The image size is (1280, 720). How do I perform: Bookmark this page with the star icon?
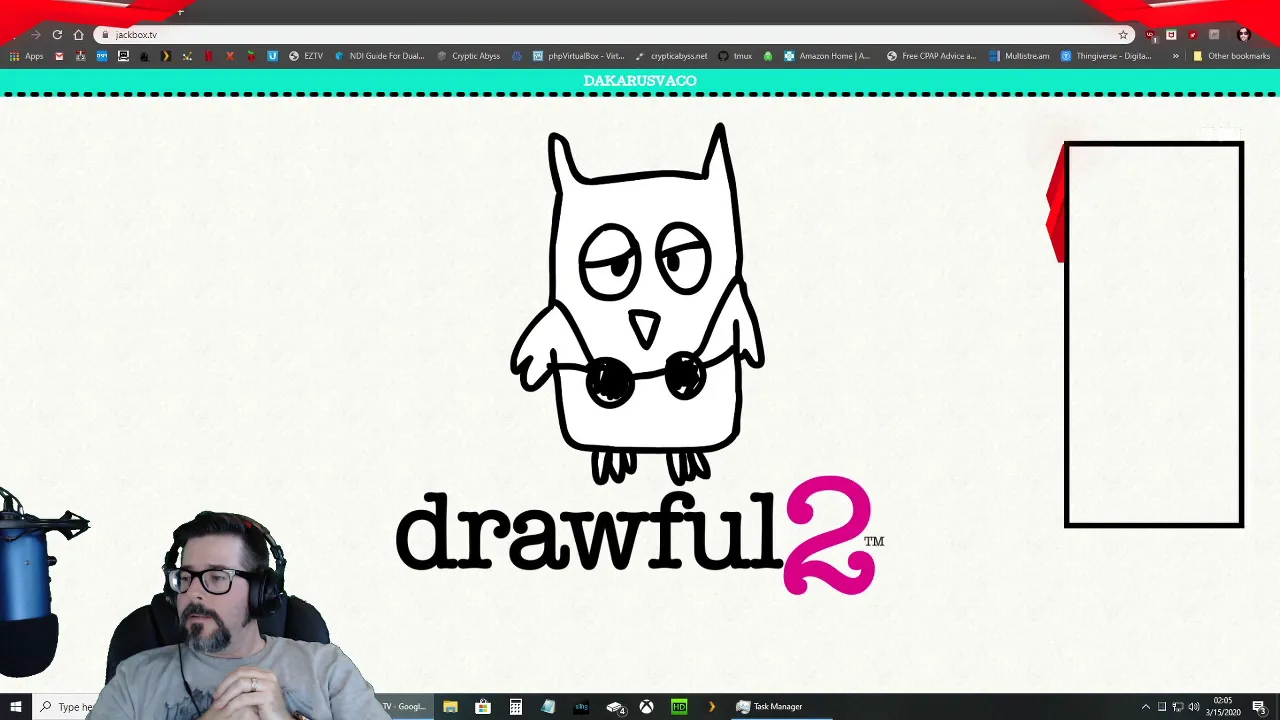pyautogui.click(x=1123, y=35)
